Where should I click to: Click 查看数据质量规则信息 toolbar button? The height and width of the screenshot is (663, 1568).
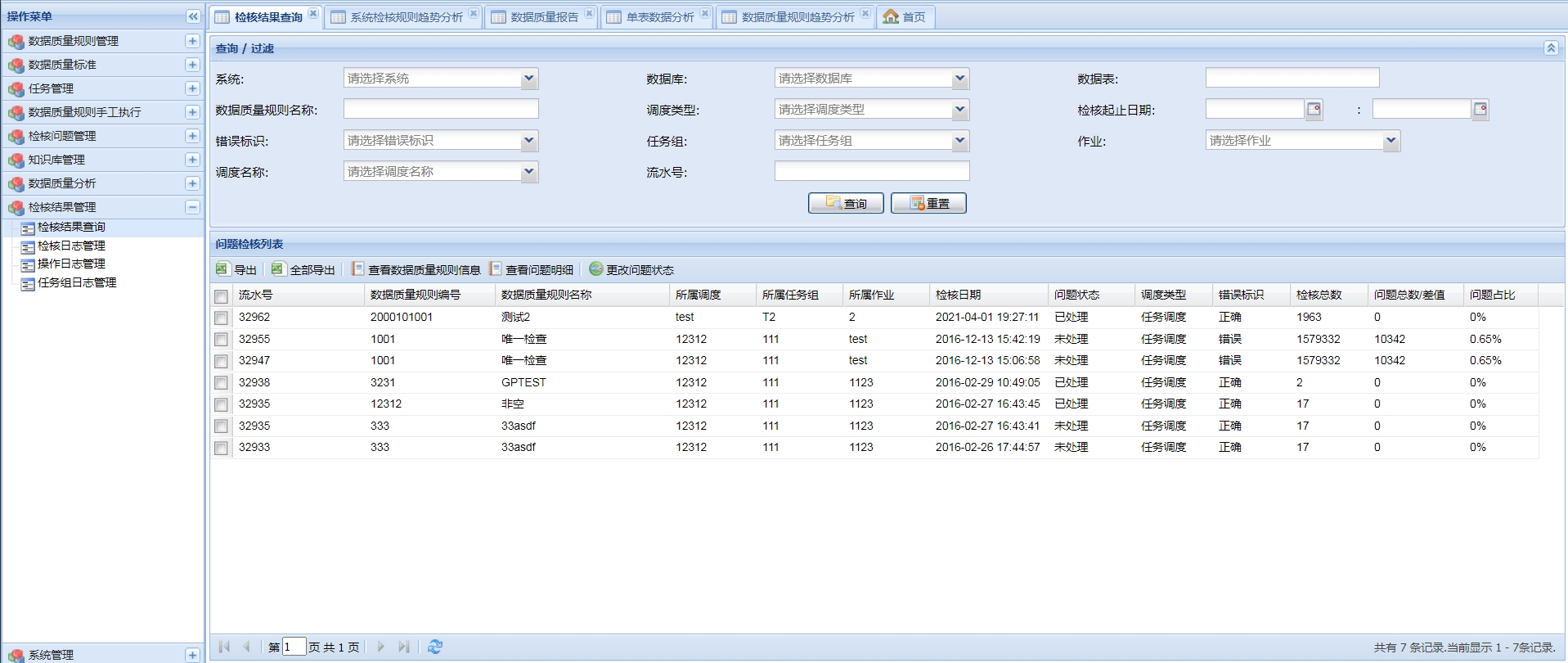pyautogui.click(x=416, y=269)
